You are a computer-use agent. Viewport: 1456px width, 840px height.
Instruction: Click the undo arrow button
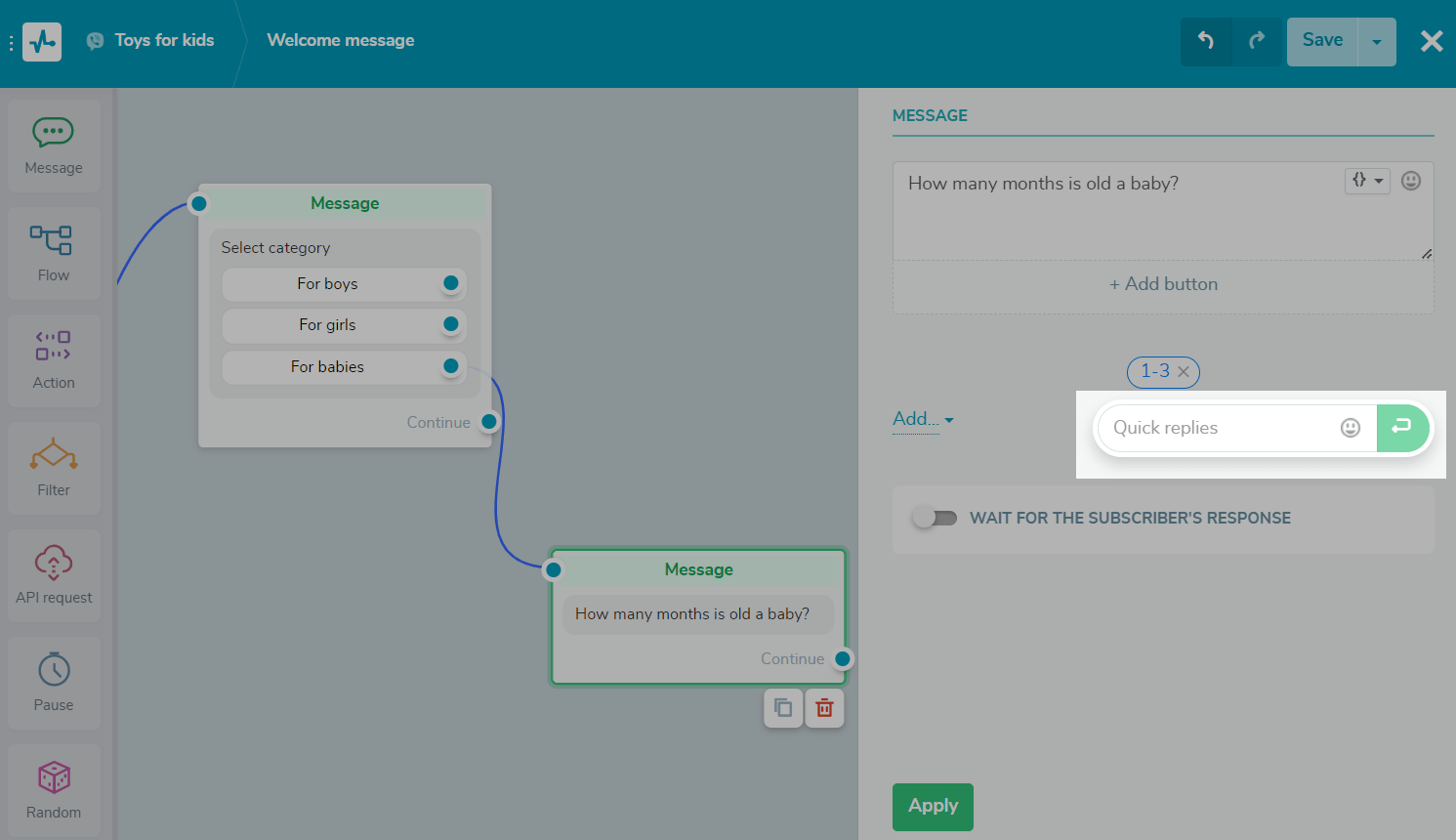click(1206, 41)
